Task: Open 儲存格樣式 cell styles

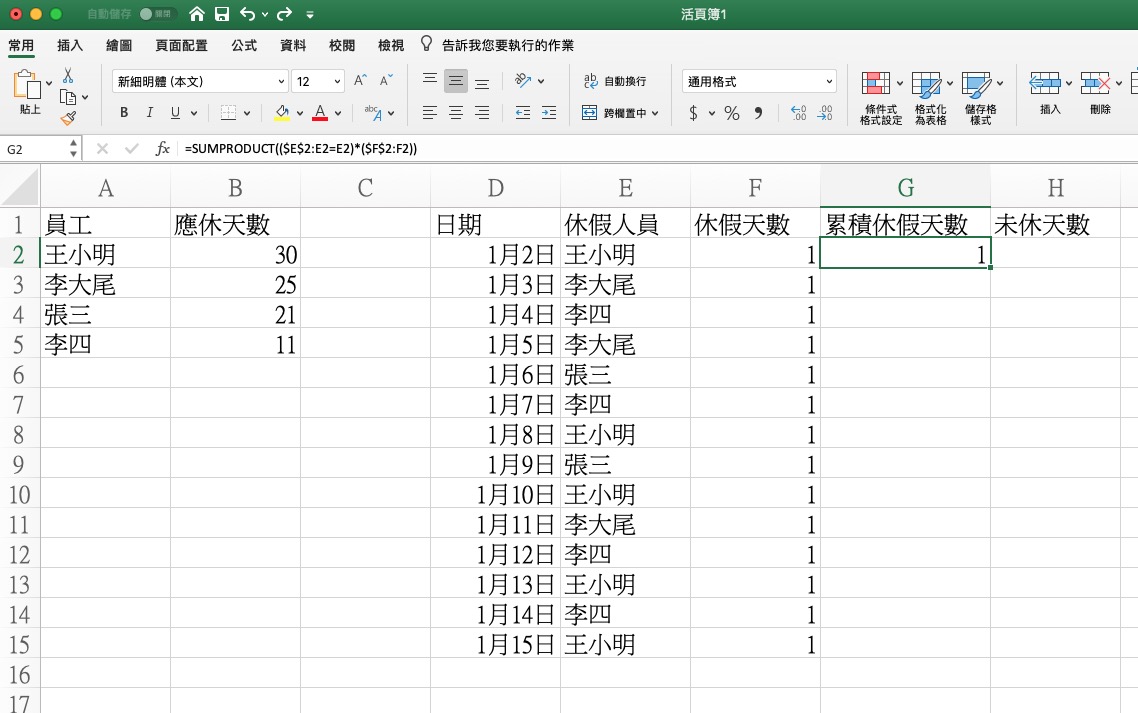Action: (x=981, y=98)
